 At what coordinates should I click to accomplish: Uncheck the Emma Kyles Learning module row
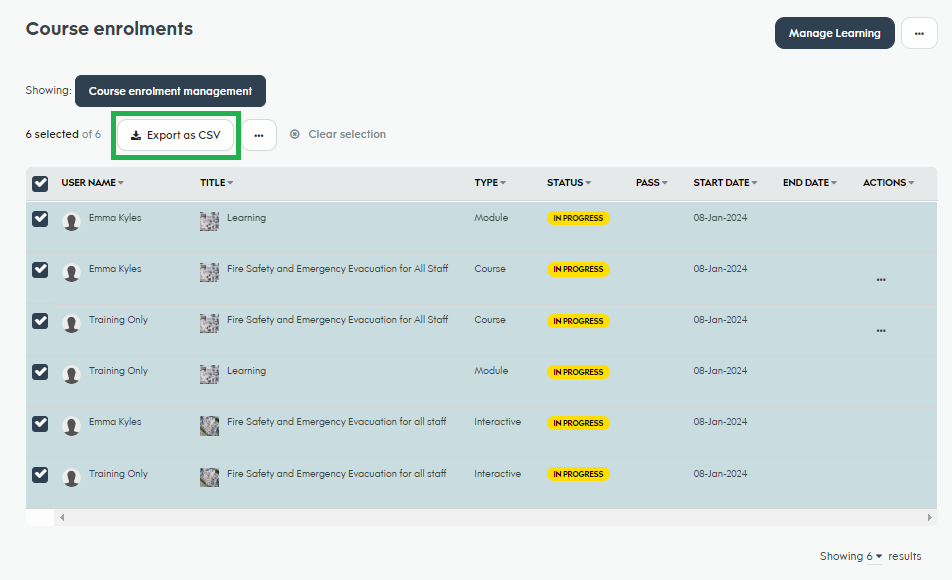point(40,219)
